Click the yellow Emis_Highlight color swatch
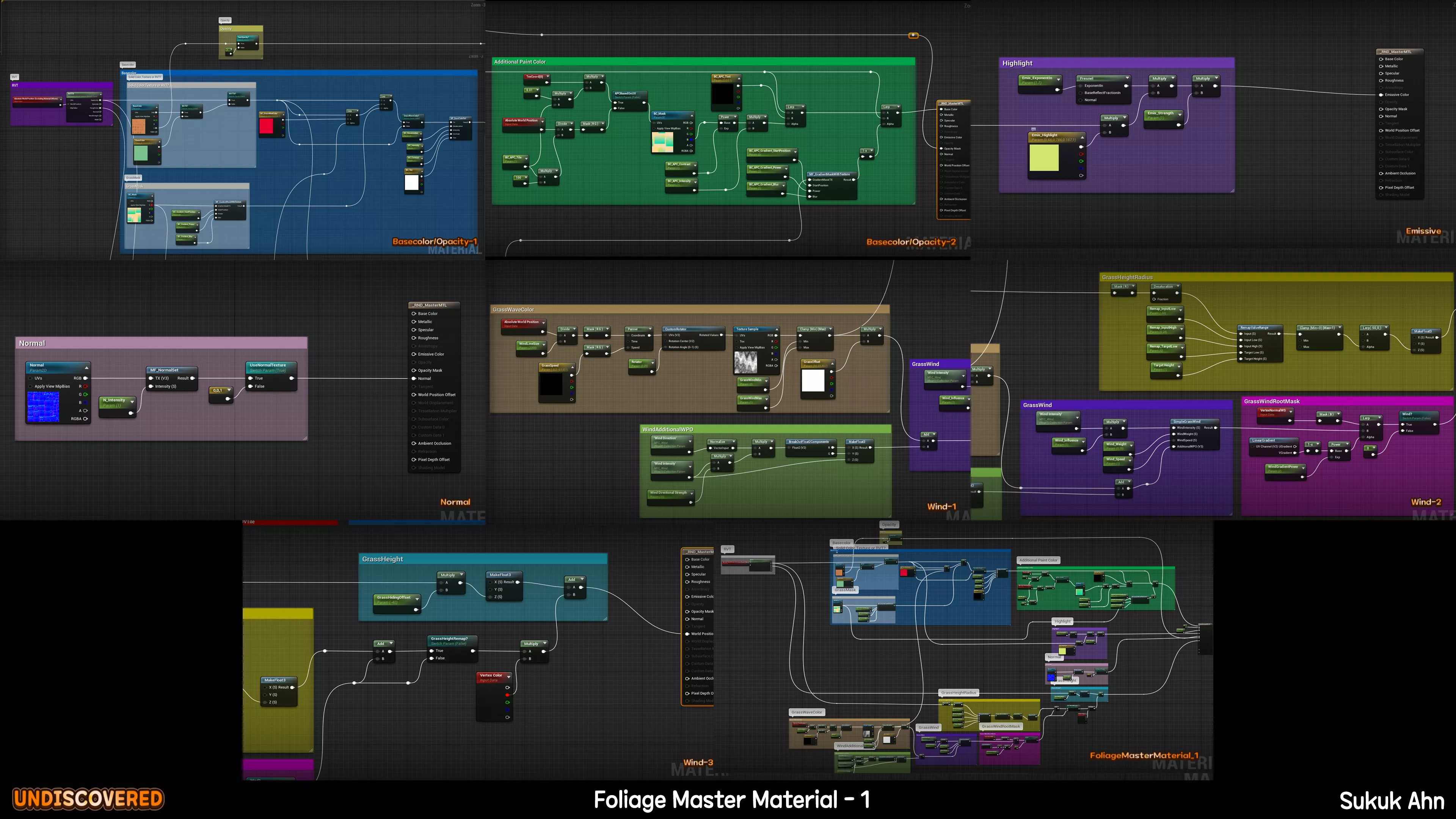The image size is (1456, 819). point(1044,158)
